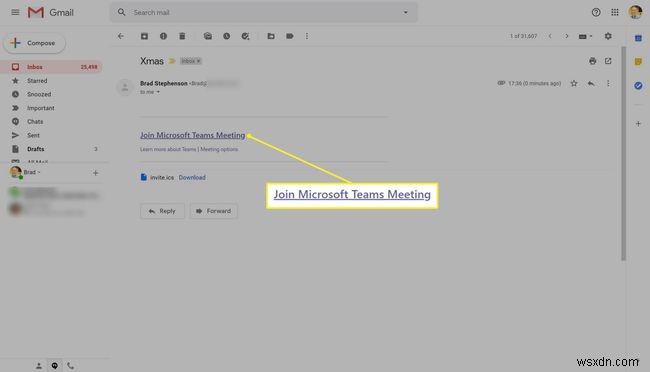Go to the newer email arrow
The height and width of the screenshot is (372, 650).
click(550, 36)
